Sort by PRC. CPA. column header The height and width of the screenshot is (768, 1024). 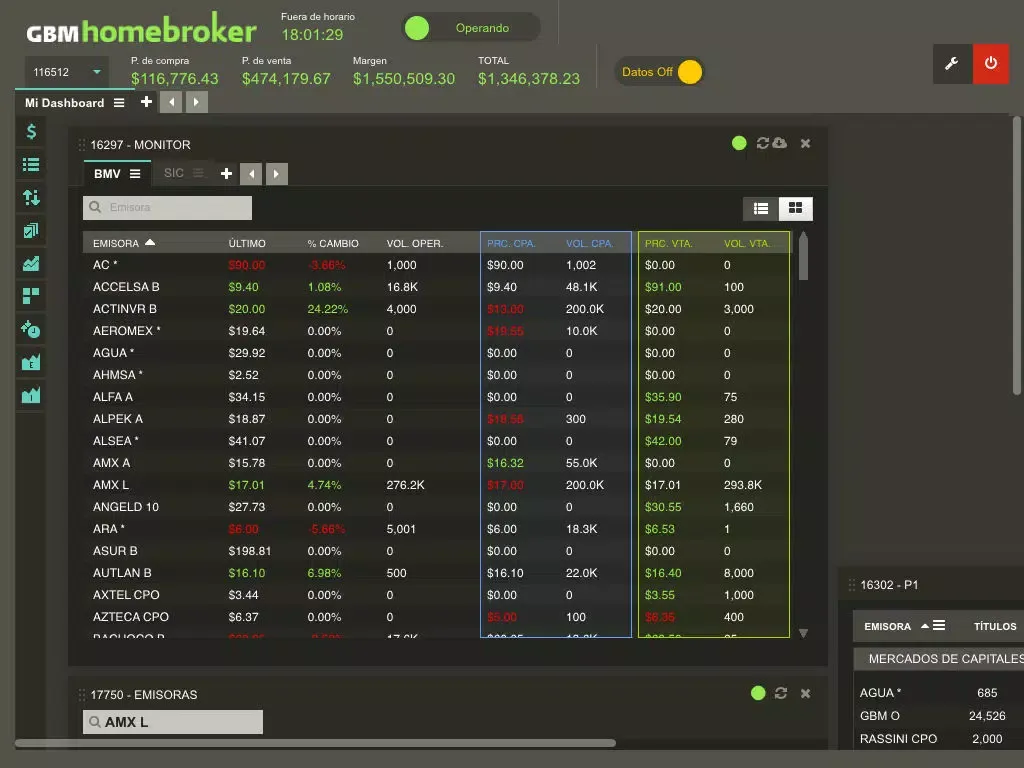point(511,244)
